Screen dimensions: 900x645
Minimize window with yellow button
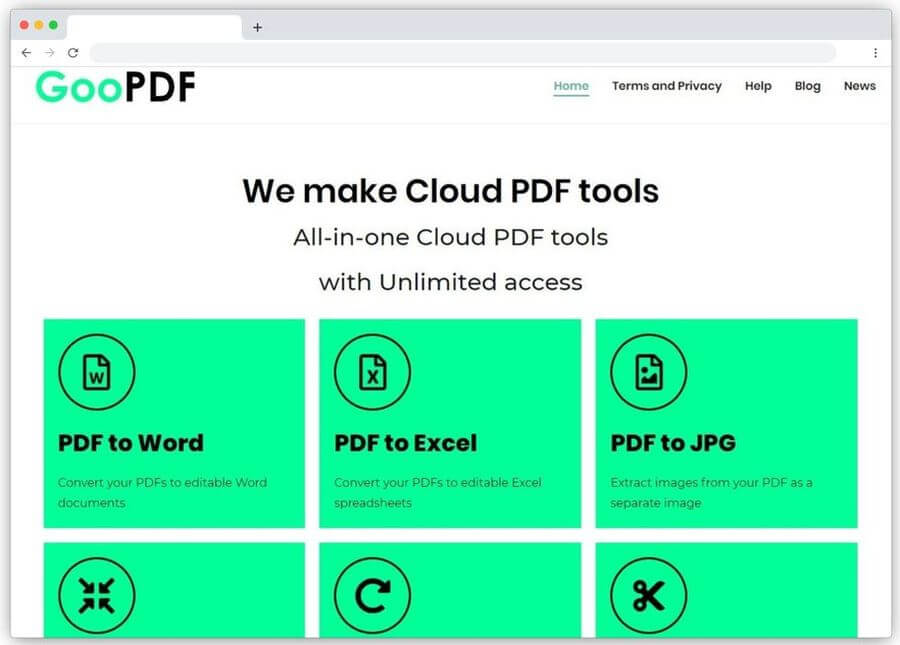[38, 25]
